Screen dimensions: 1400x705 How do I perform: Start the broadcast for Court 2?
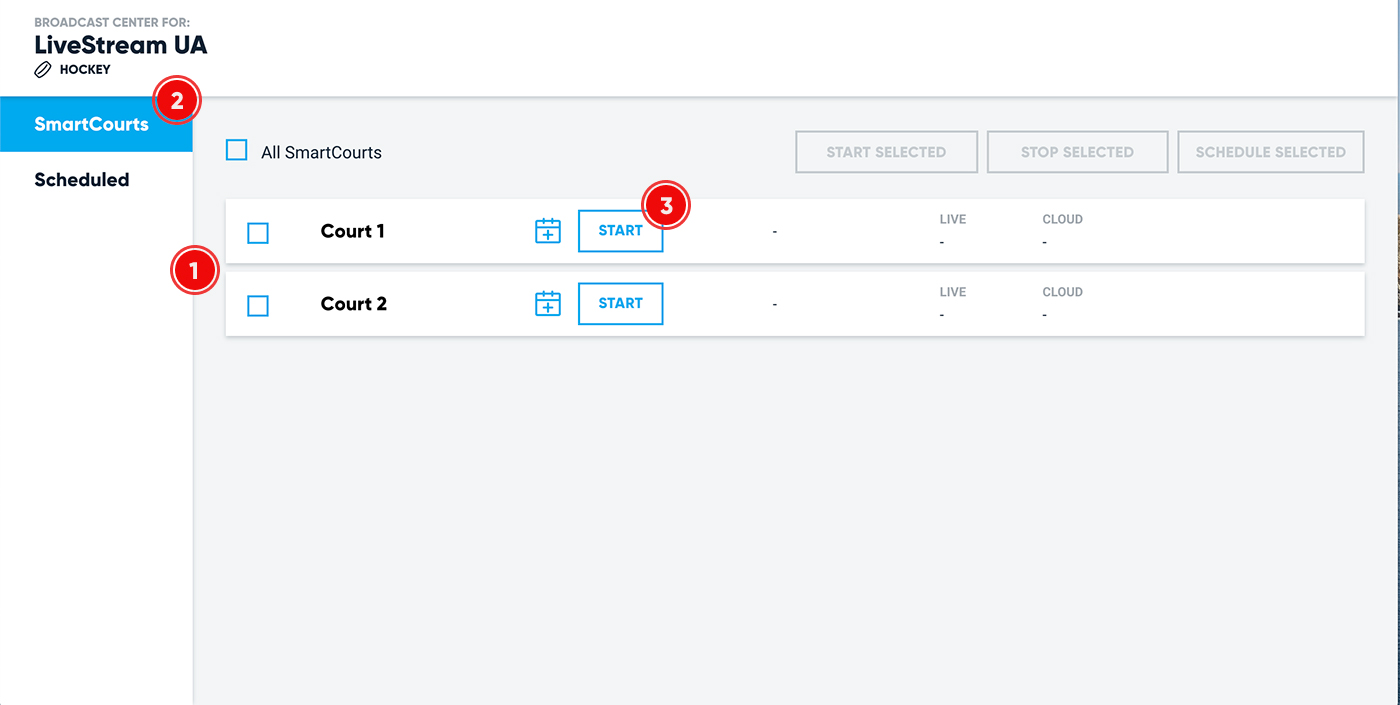pyautogui.click(x=620, y=304)
